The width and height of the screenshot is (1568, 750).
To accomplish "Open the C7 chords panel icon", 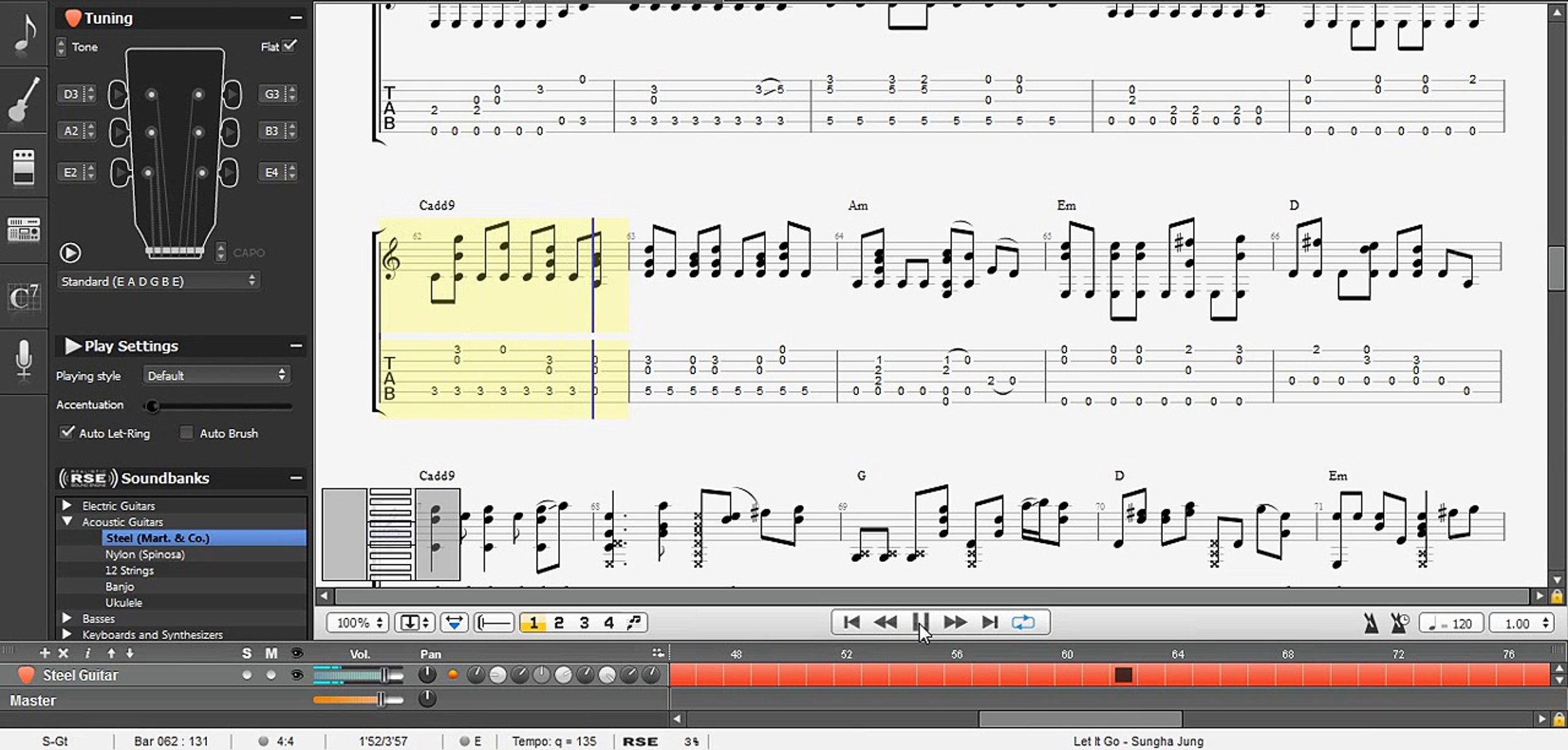I will 24,297.
